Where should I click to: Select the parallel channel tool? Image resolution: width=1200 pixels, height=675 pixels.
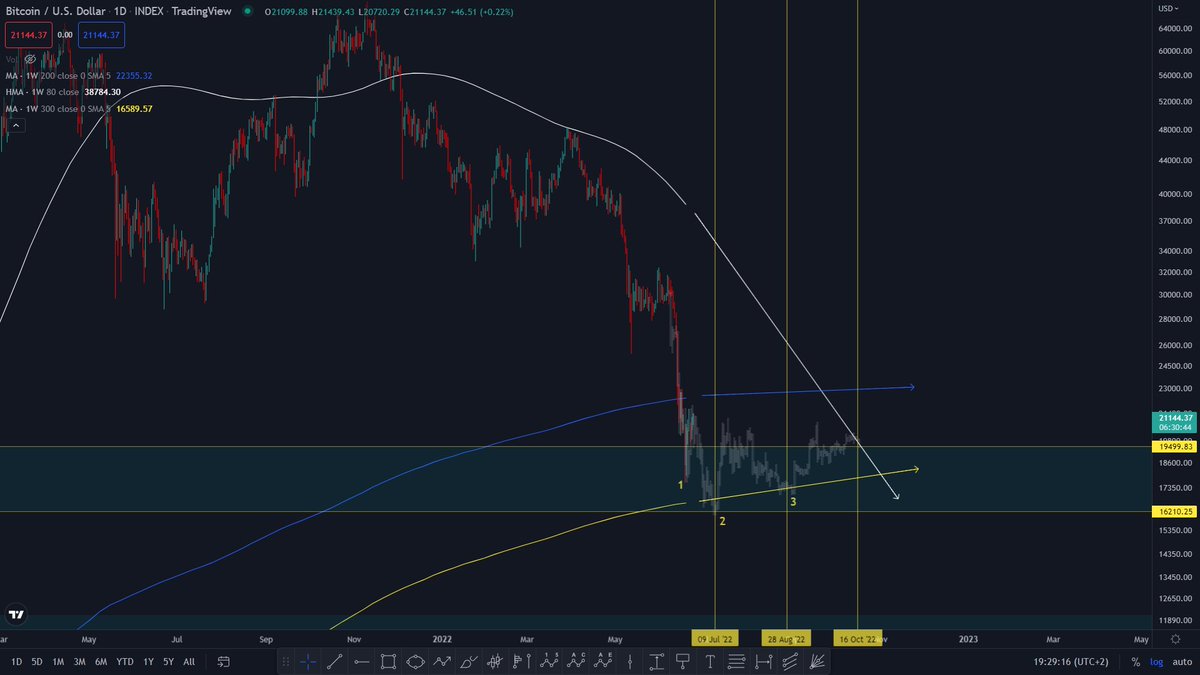coord(789,661)
